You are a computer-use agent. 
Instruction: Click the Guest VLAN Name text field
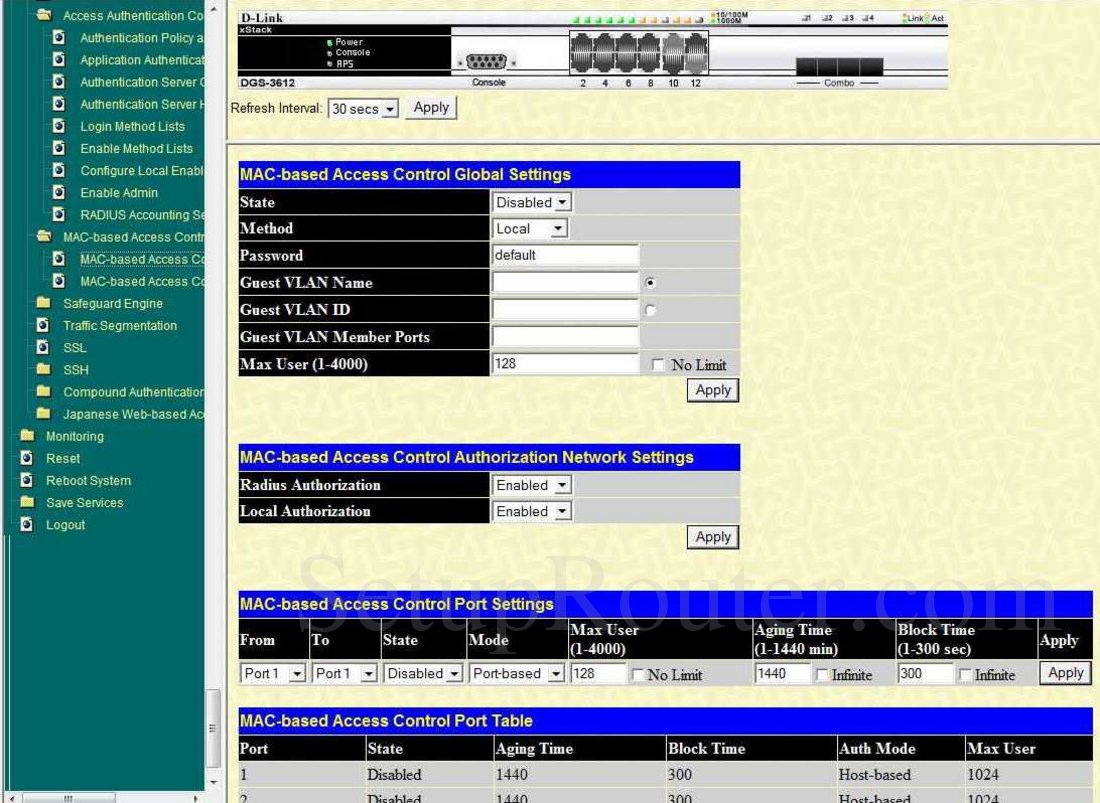[565, 283]
